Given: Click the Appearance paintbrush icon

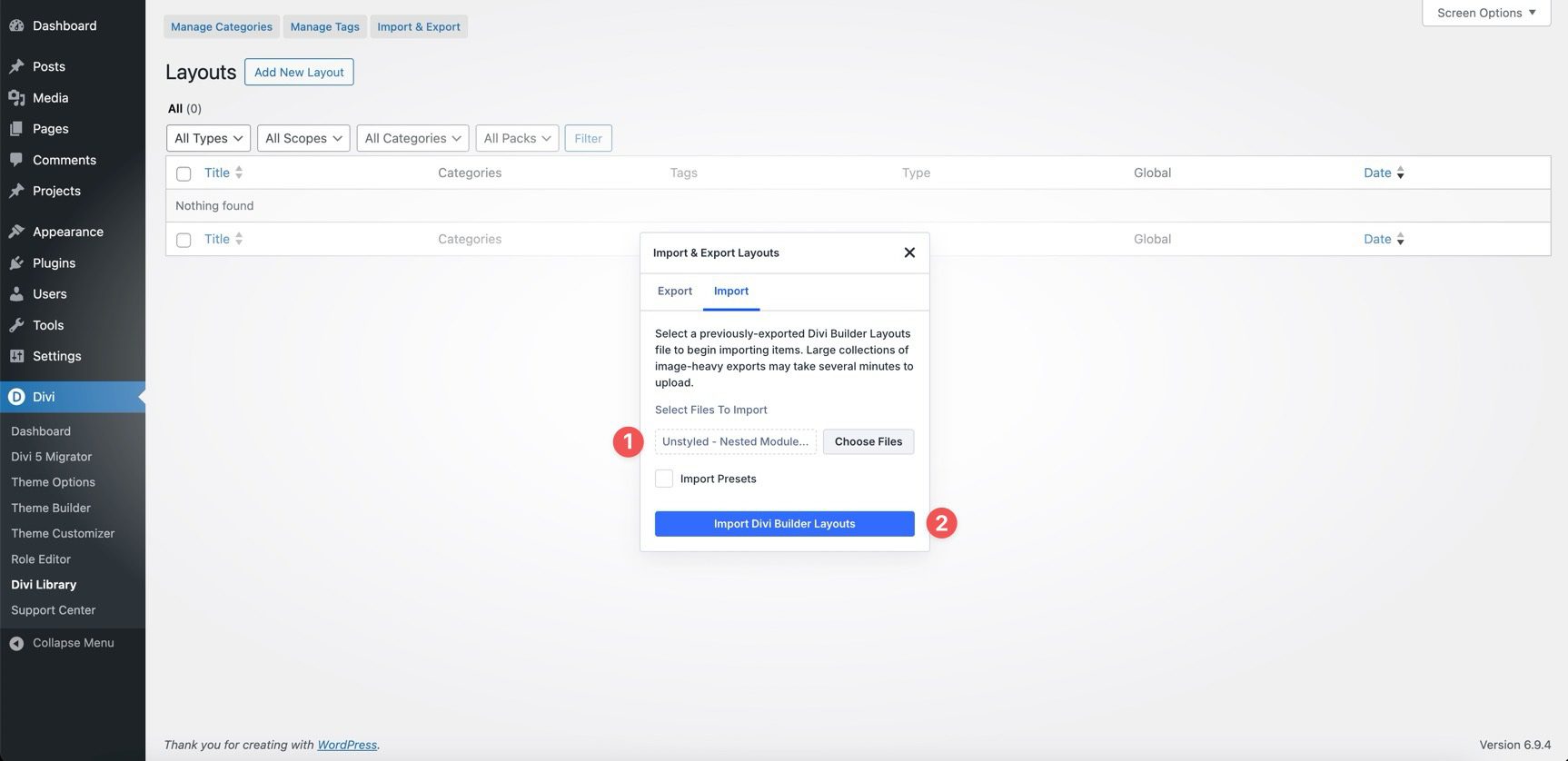Looking at the screenshot, I should 16,232.
